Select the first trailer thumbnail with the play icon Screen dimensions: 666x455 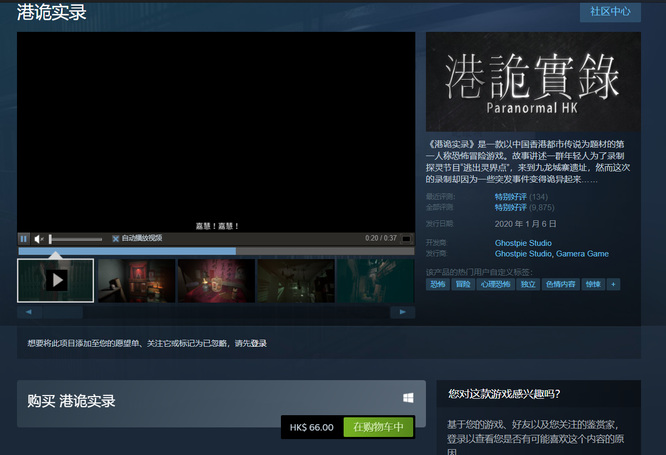coord(56,281)
